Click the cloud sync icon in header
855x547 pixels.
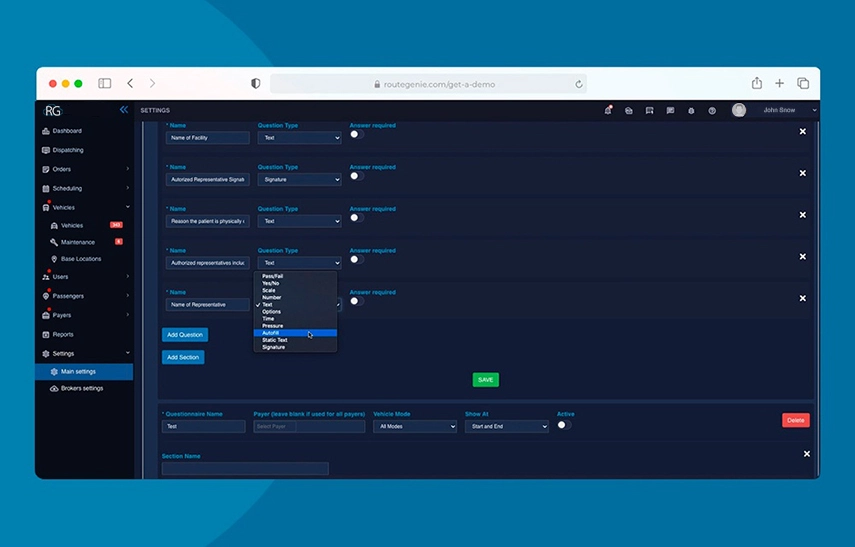point(629,110)
